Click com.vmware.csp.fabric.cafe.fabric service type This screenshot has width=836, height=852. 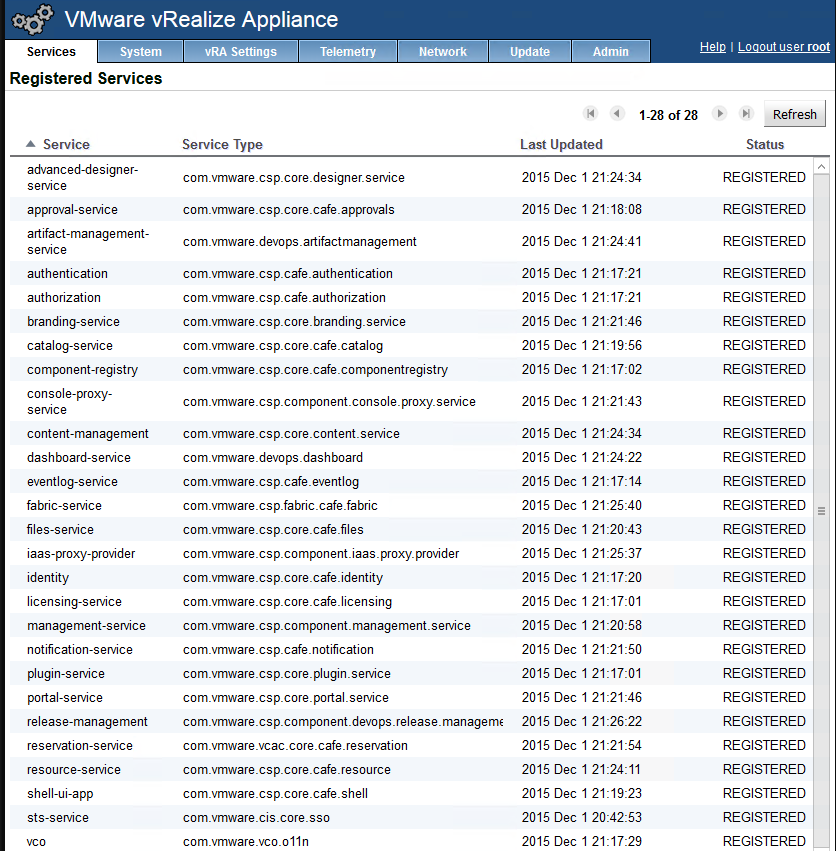pyautogui.click(x=280, y=505)
